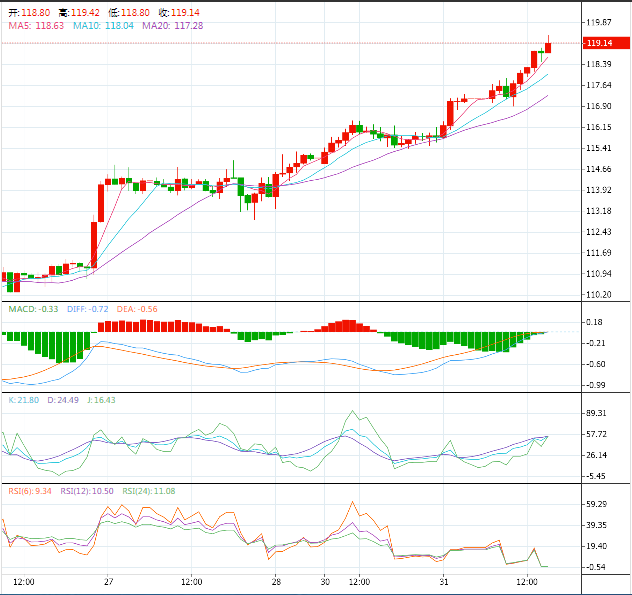Select the MA20 legend label
Viewport: 632px width, 595px height.
[172, 25]
